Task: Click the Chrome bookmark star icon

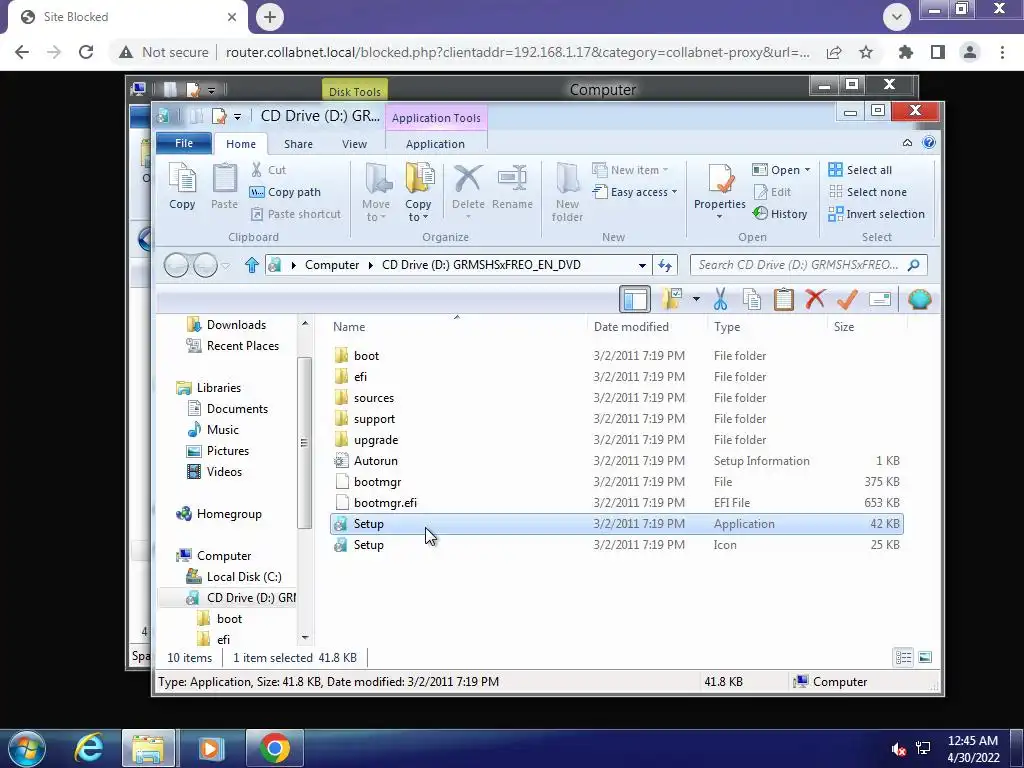Action: pos(866,52)
